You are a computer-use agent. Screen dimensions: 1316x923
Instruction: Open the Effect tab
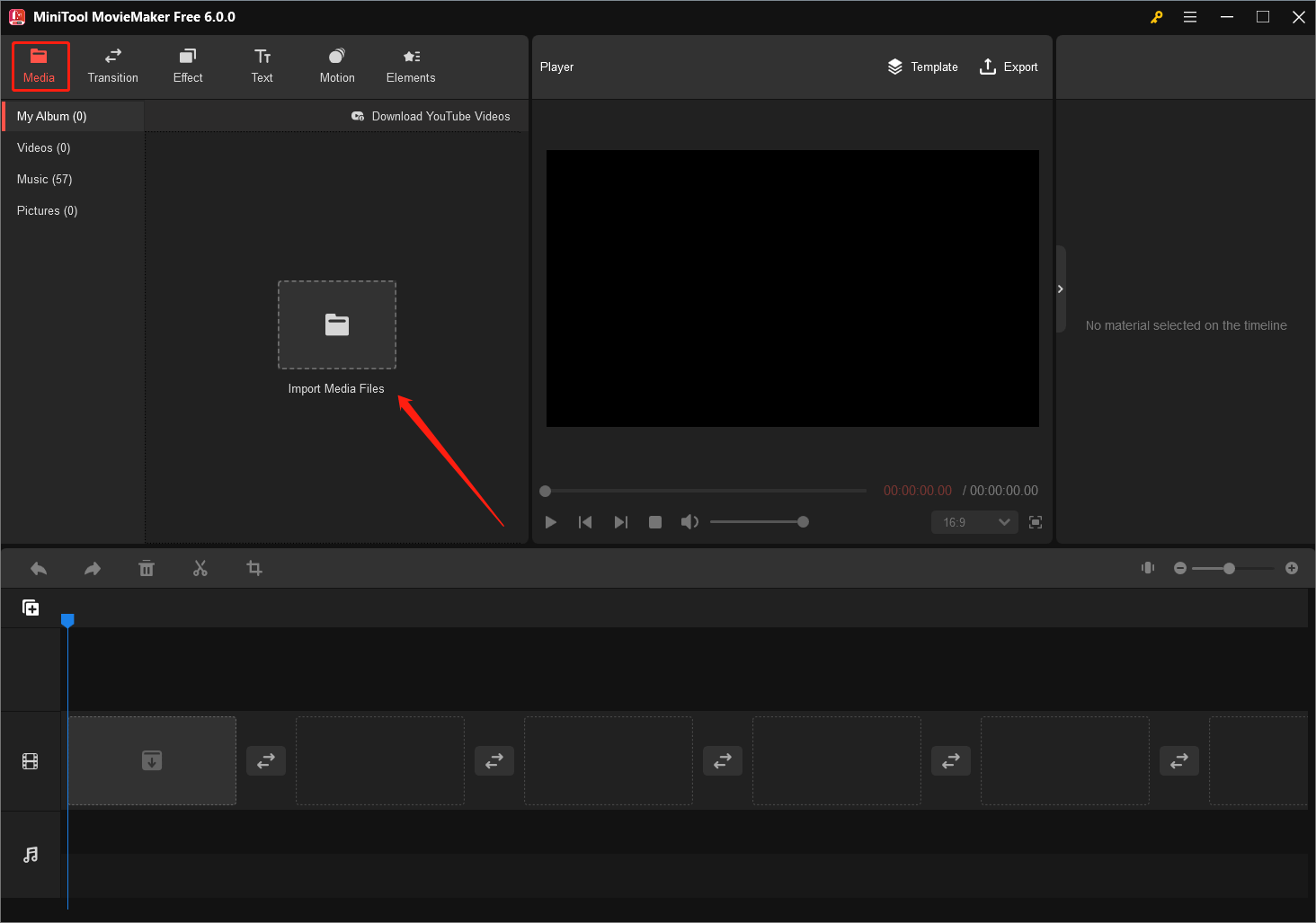coord(188,67)
